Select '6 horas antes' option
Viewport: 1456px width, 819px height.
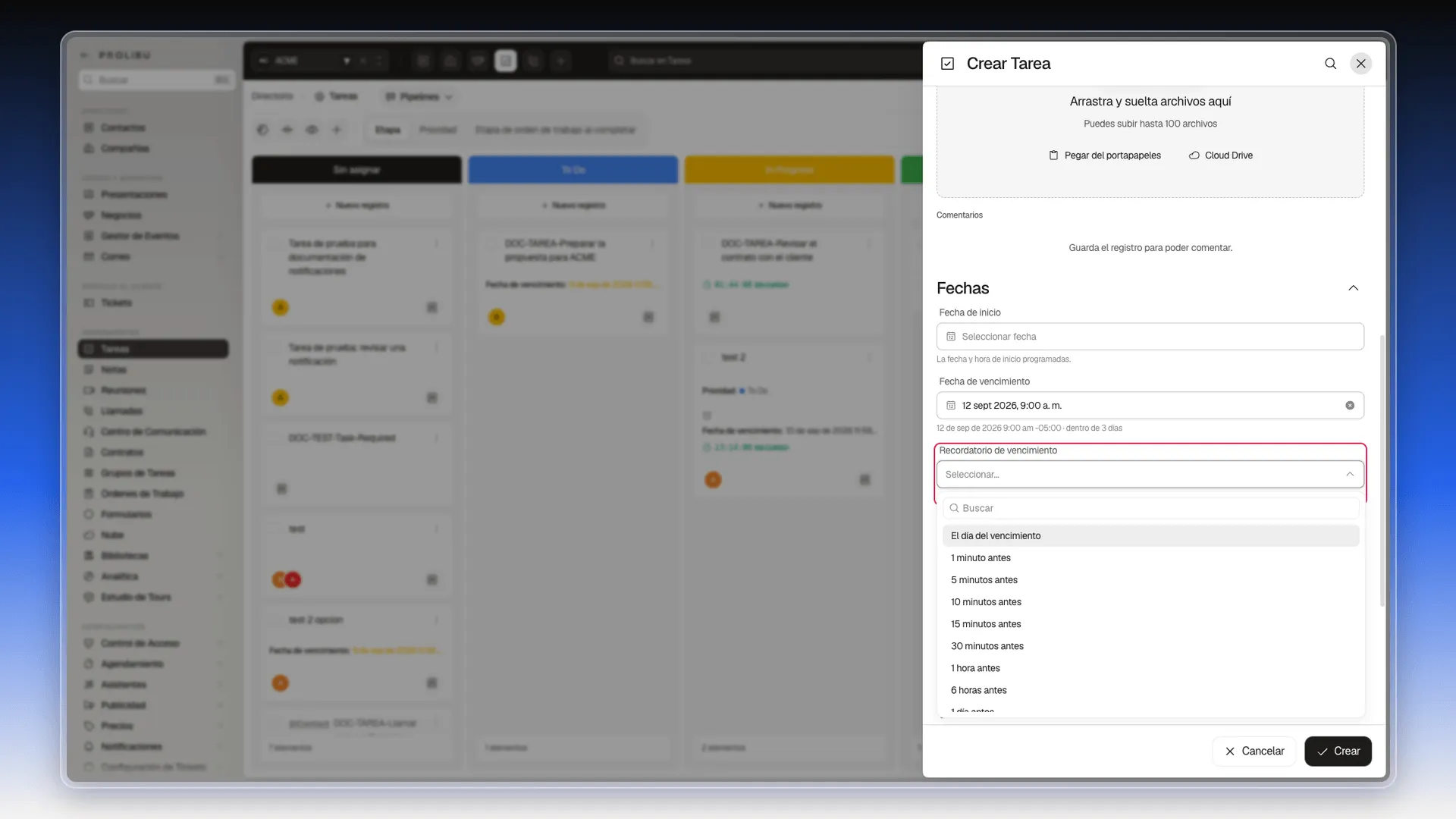(1150, 690)
